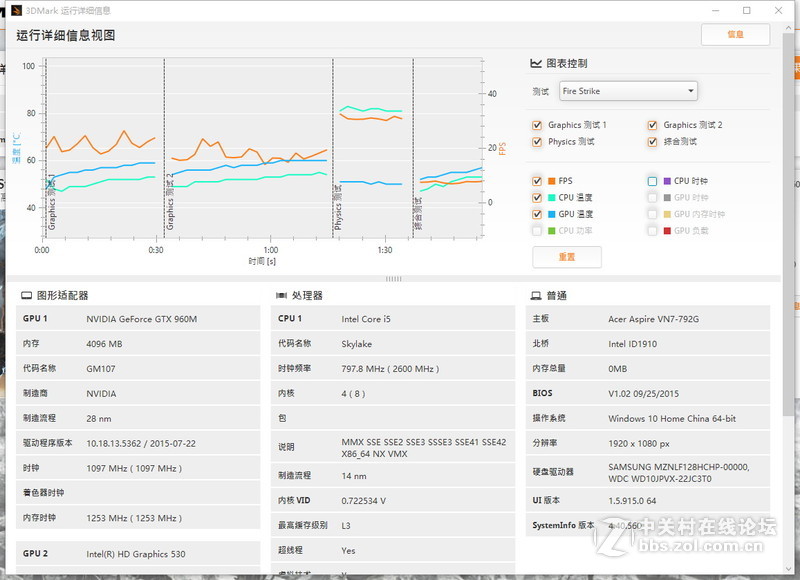
Task: Click the 3DMark logo in title bar
Action: pyautogui.click(x=14, y=10)
